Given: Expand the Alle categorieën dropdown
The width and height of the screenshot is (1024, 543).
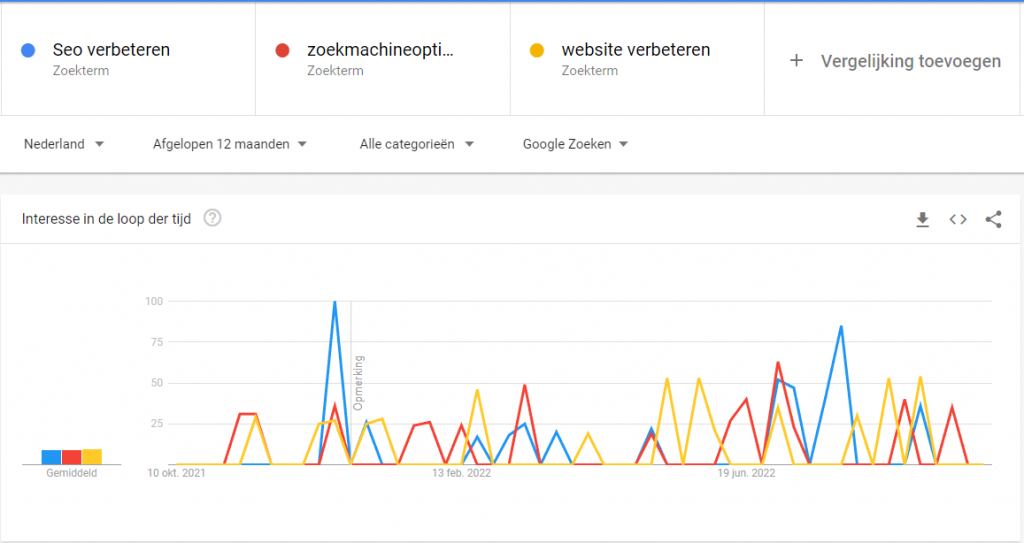Looking at the screenshot, I should pos(416,144).
